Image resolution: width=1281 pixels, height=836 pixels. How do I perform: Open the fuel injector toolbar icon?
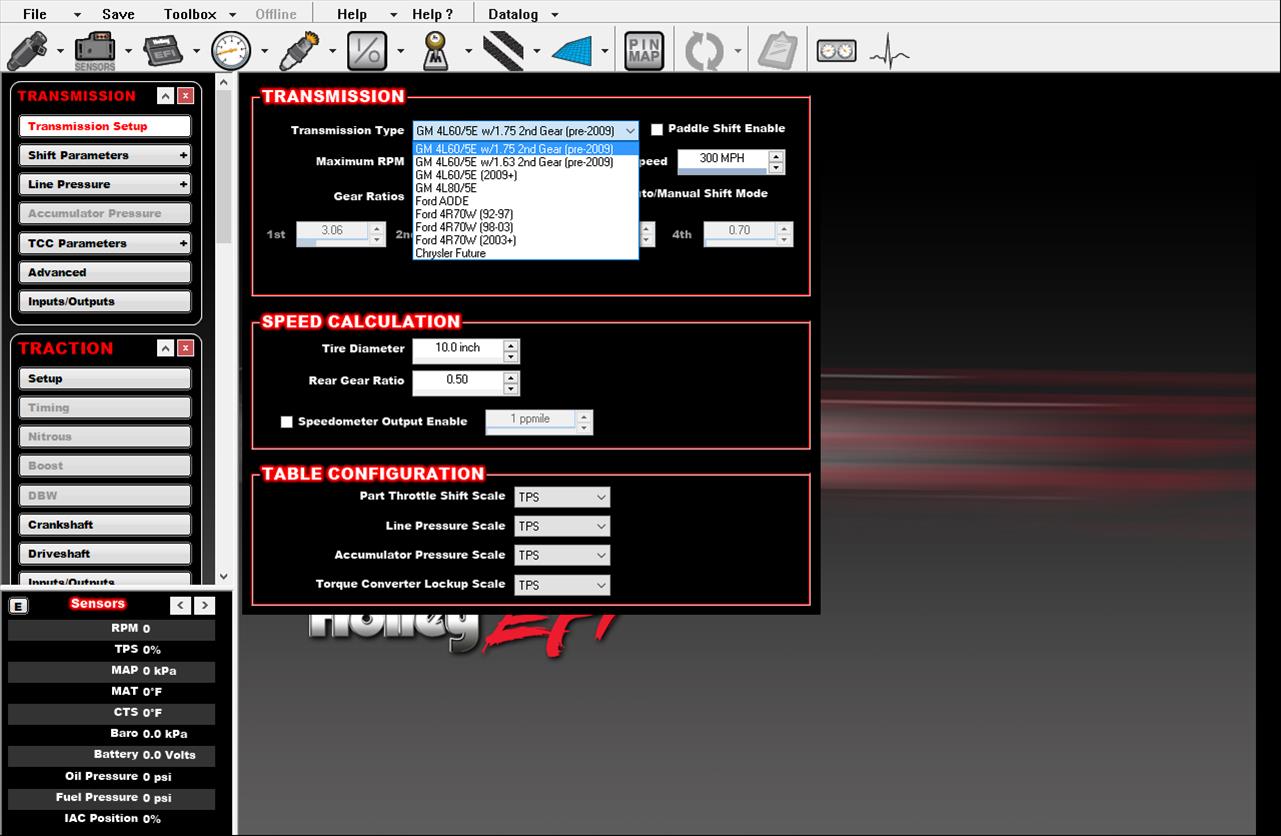(28, 50)
